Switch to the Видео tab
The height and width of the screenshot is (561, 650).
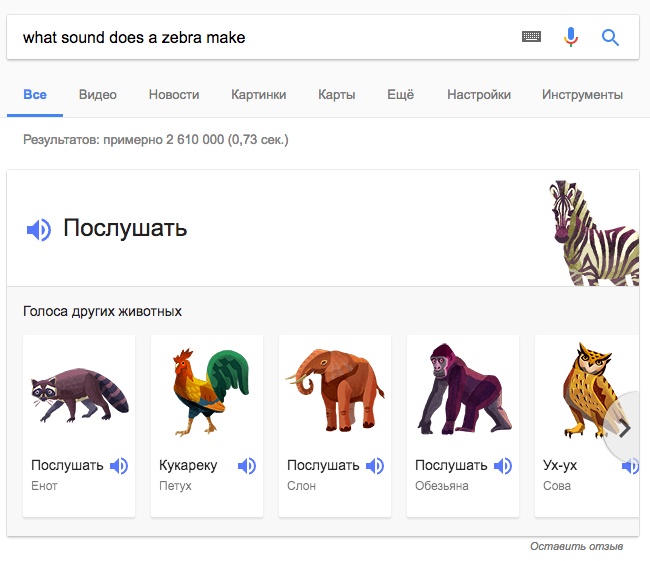click(98, 95)
